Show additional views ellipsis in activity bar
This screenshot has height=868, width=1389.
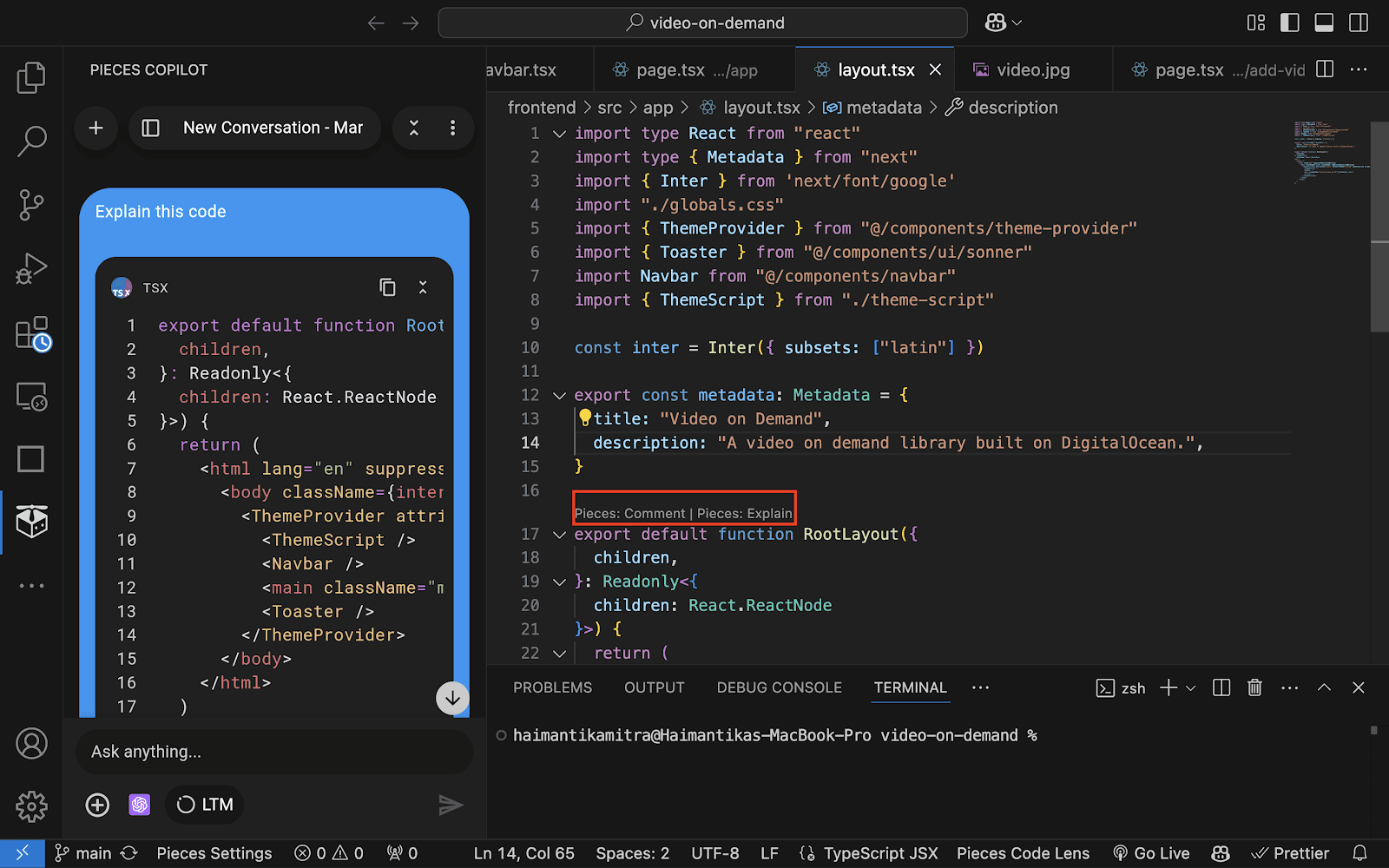[x=31, y=586]
